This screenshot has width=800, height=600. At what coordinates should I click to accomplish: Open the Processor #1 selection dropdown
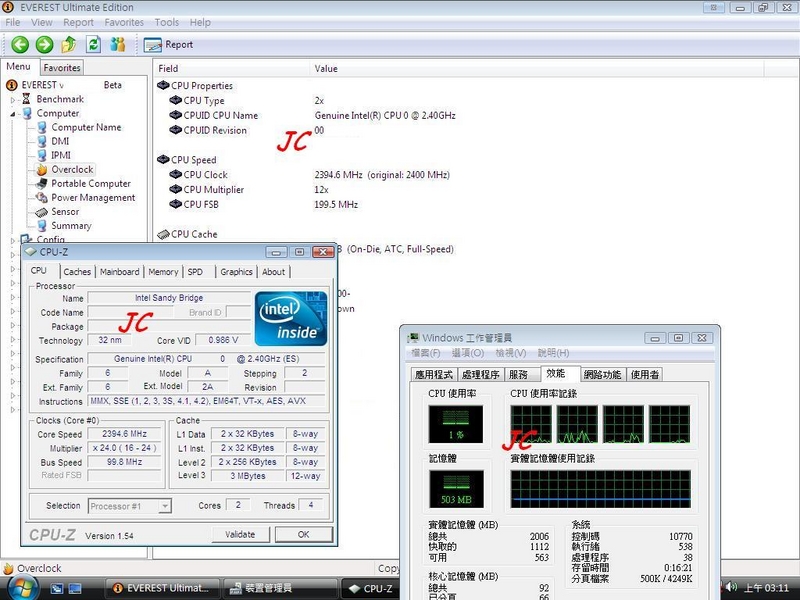(x=165, y=506)
